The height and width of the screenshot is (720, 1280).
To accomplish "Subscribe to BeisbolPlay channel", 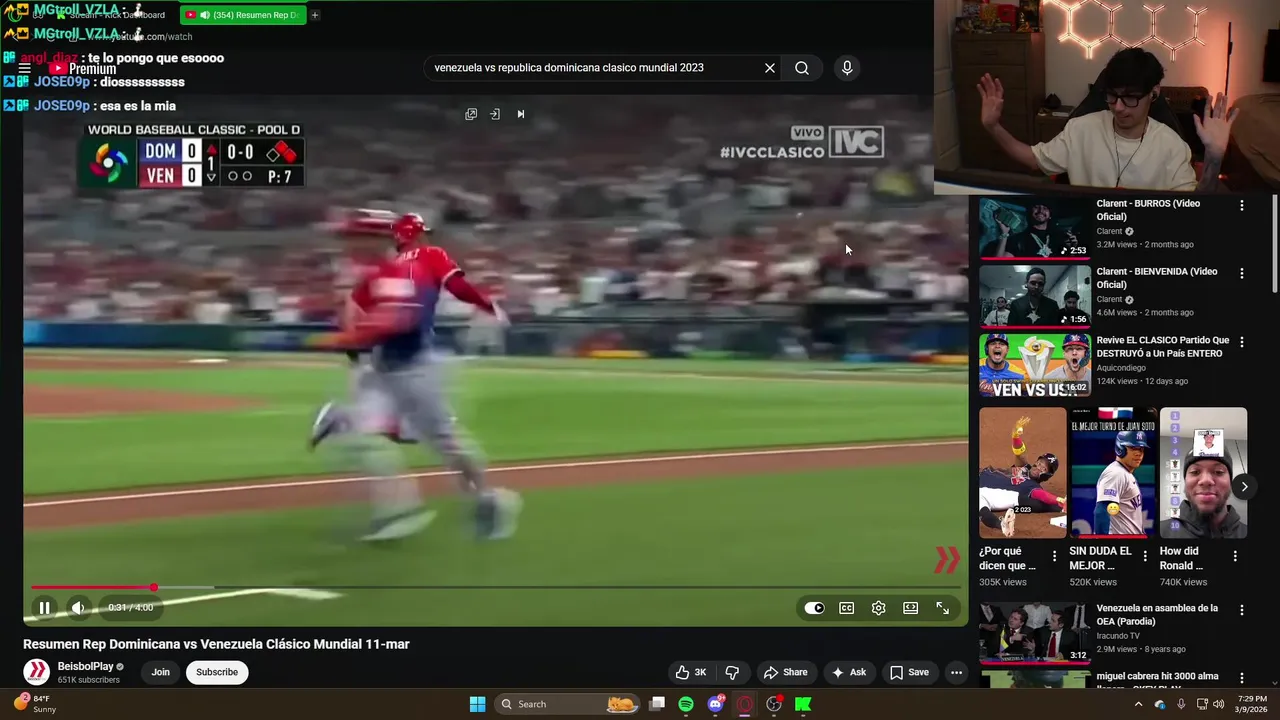I will (217, 672).
